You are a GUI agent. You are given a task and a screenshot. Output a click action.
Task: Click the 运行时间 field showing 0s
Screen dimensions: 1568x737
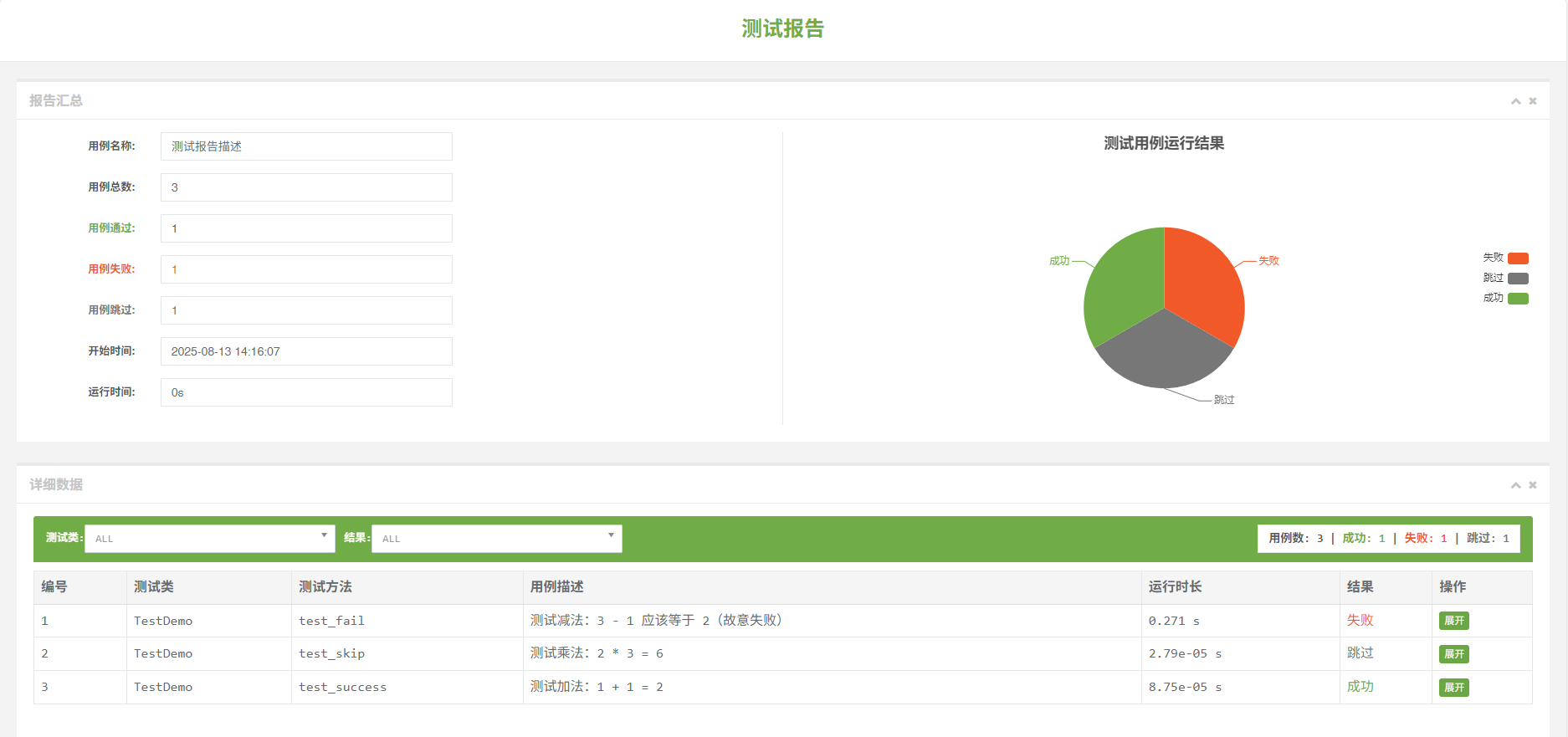click(306, 392)
